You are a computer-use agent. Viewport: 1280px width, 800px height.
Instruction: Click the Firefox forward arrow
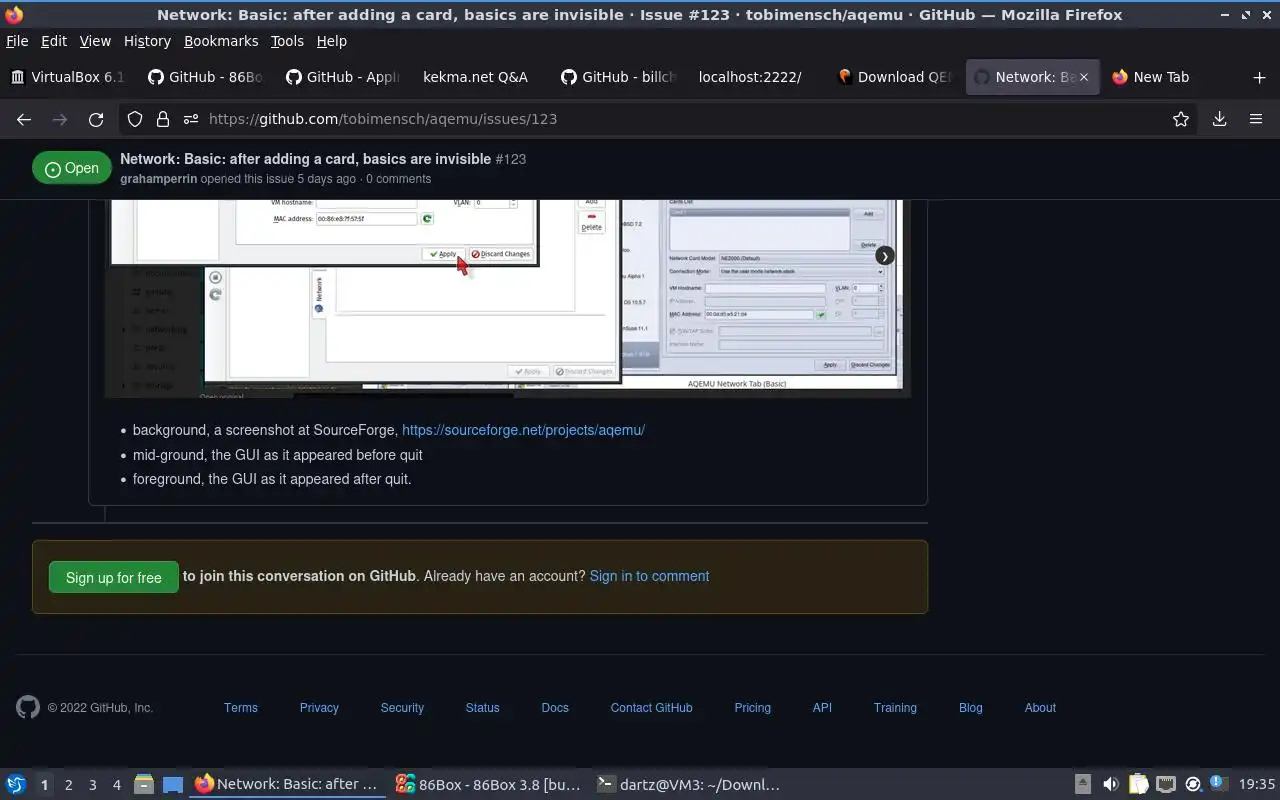pyautogui.click(x=60, y=119)
